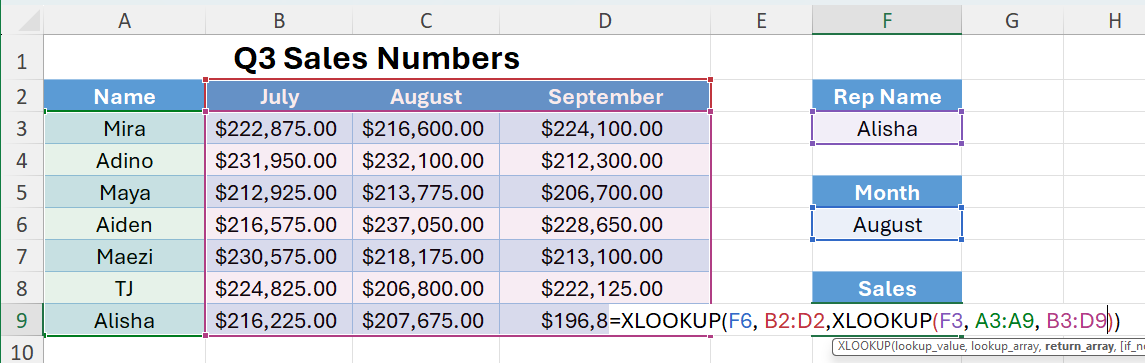
Task: Select column A header
Action: pos(124,21)
